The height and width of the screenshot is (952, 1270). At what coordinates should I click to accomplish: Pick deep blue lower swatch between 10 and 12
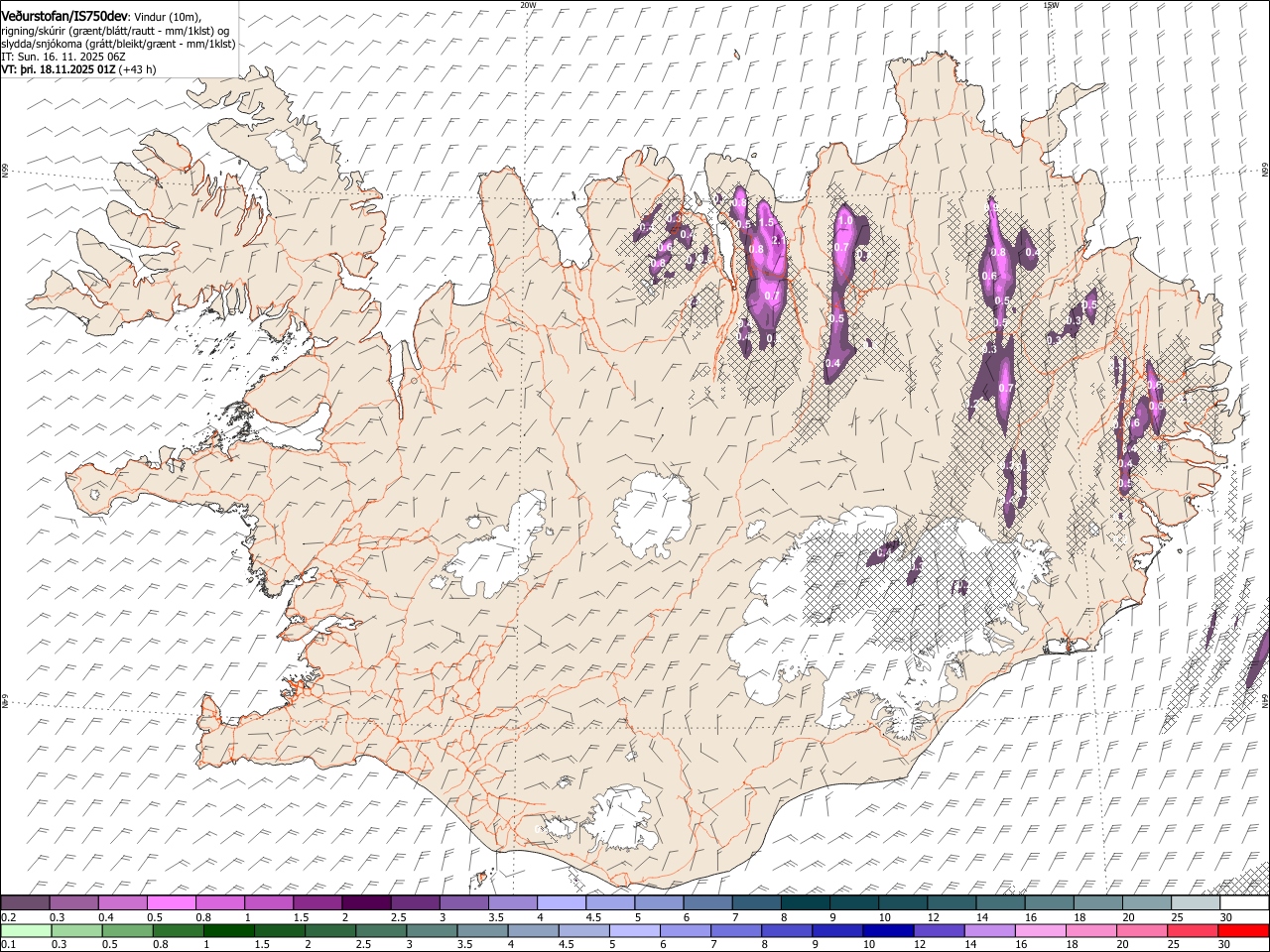click(887, 930)
